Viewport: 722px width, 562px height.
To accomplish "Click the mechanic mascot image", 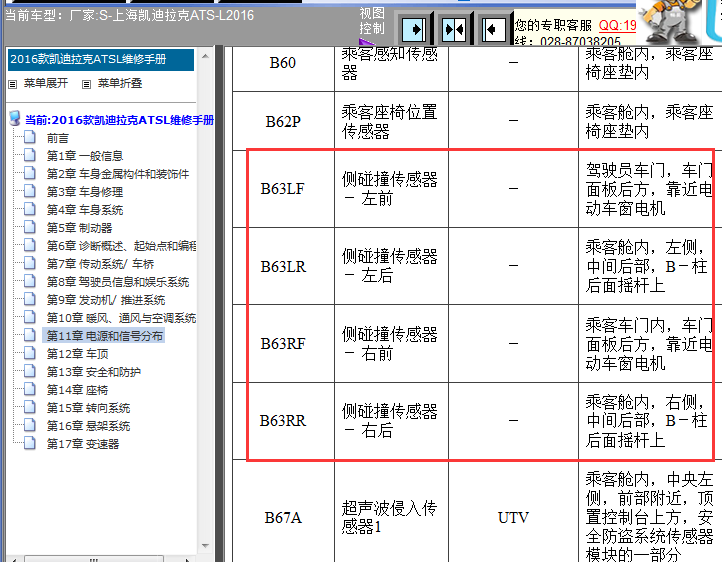I will (x=670, y=21).
